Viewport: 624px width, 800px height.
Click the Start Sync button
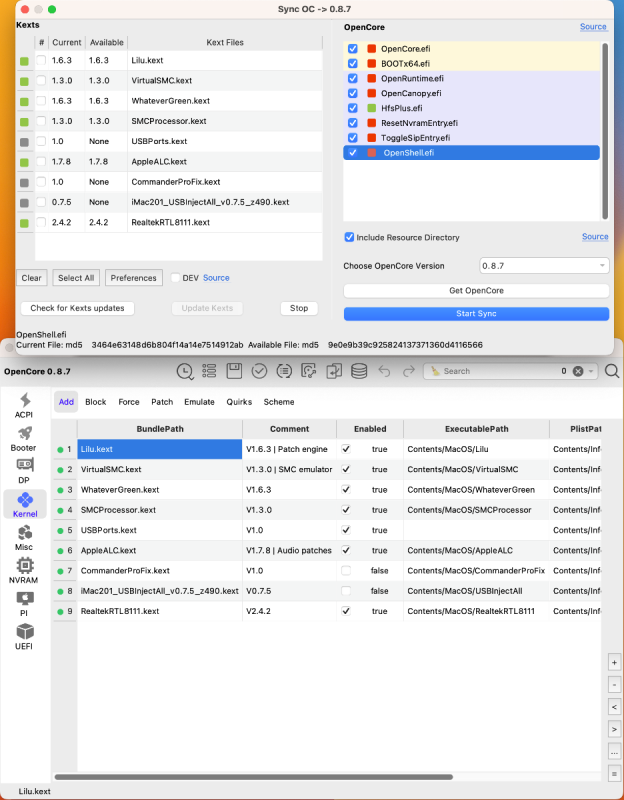[x=477, y=314]
